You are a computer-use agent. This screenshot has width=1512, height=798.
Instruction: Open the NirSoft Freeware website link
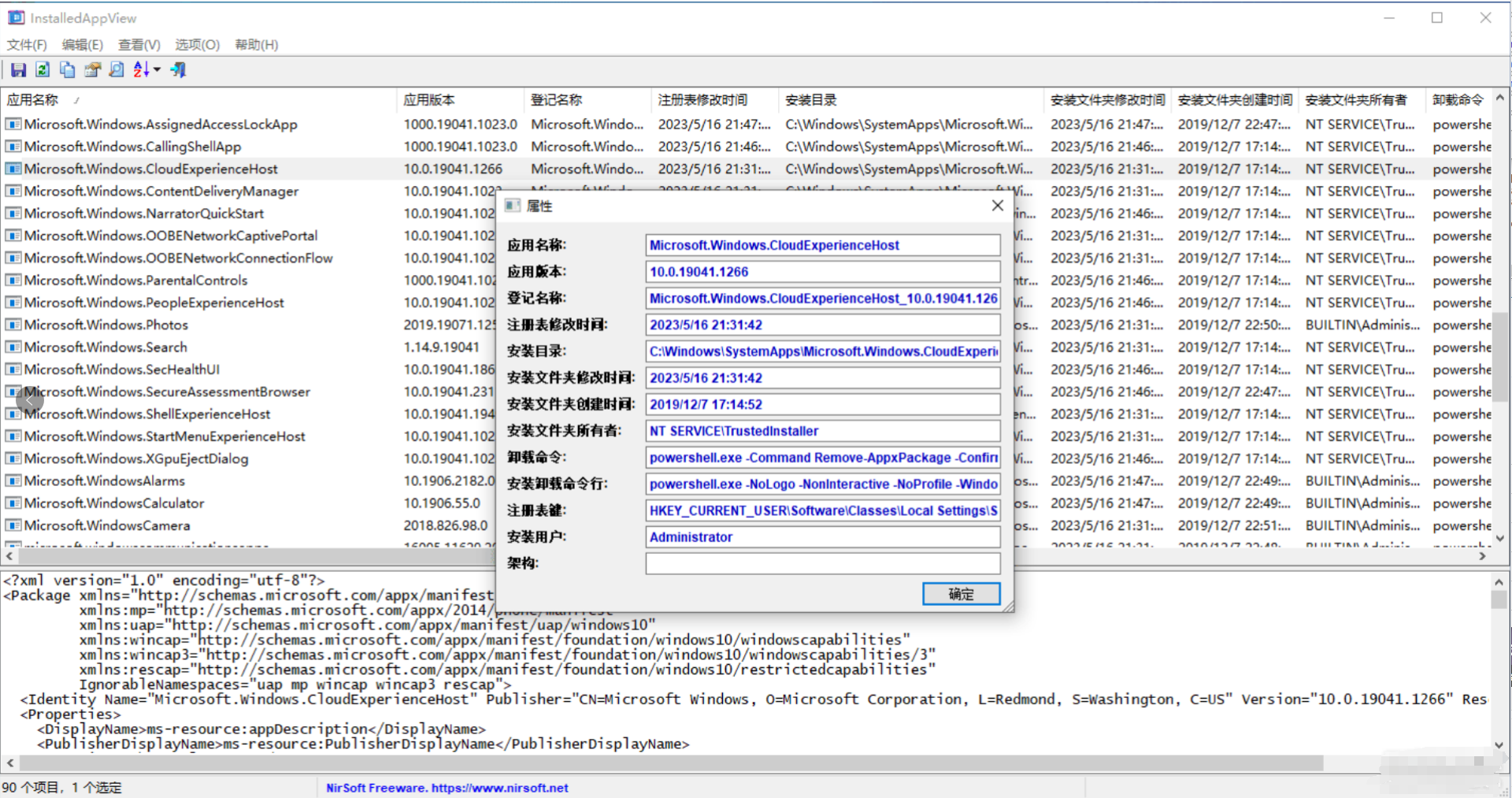[447, 787]
